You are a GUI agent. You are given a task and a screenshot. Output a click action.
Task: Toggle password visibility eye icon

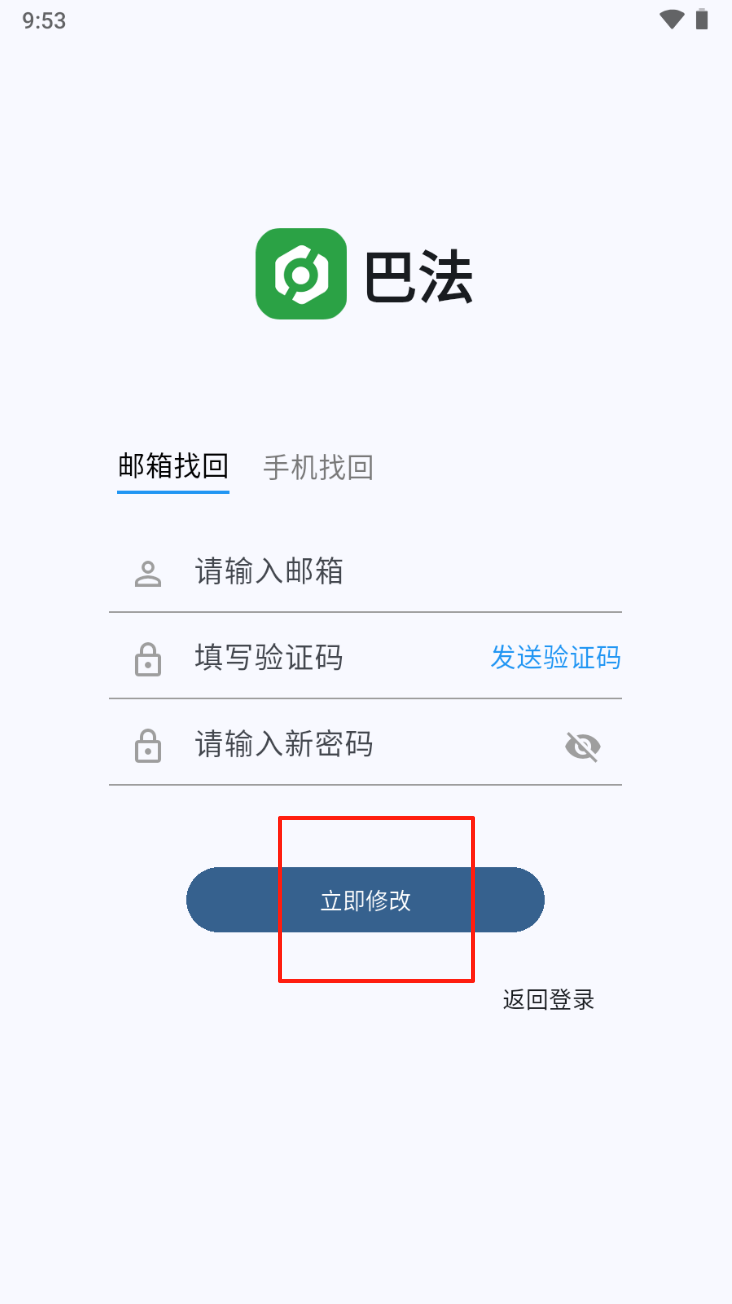[x=583, y=746]
